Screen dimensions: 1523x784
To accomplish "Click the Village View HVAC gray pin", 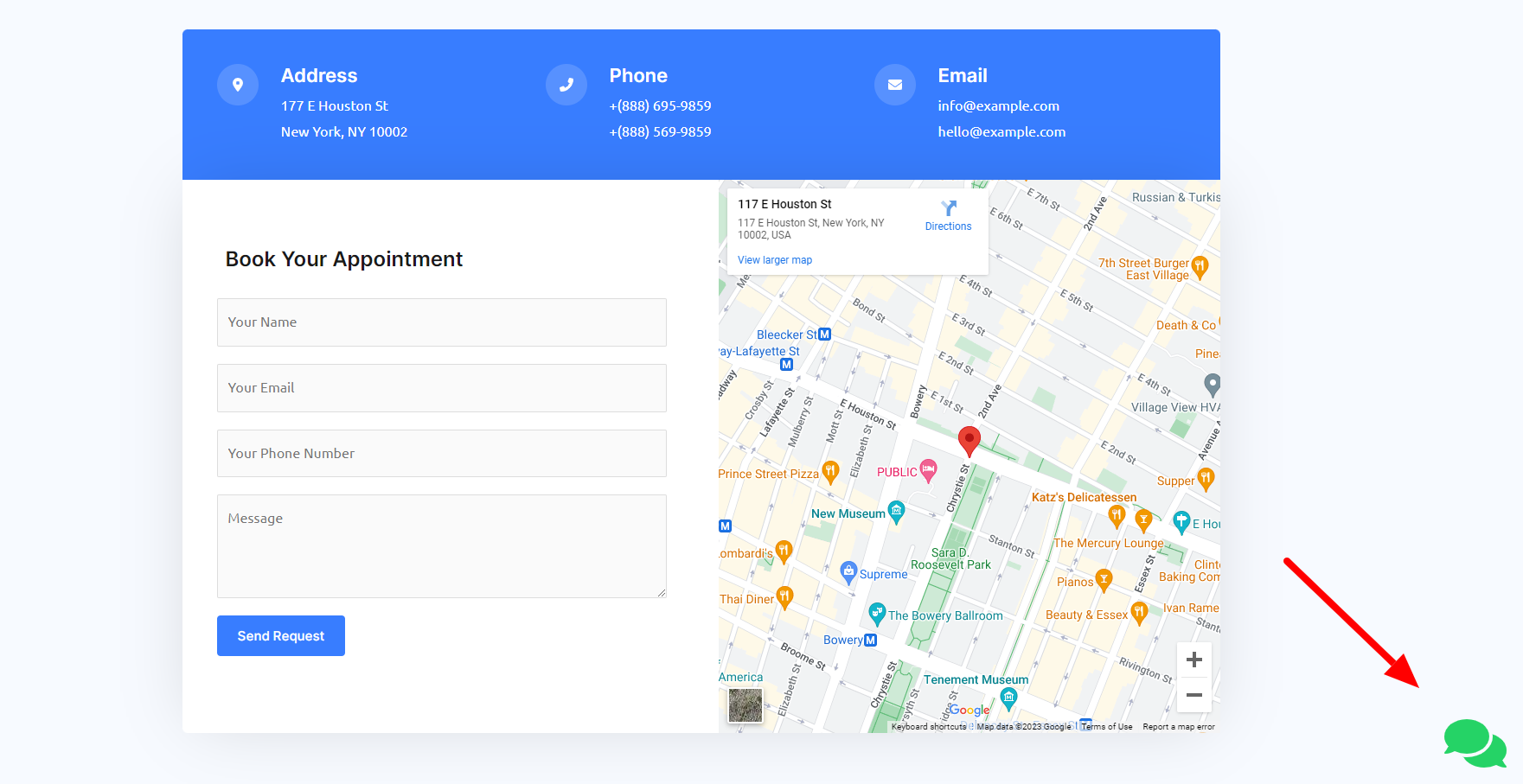I will coord(1213,384).
